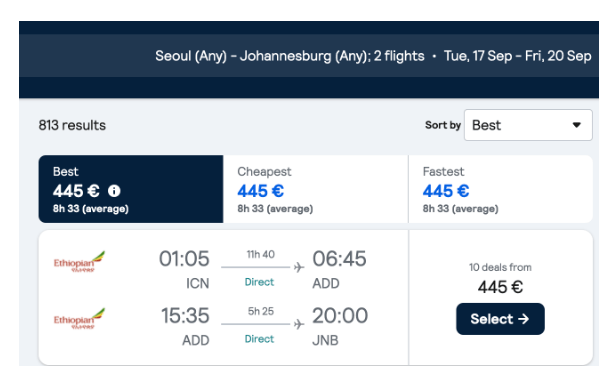610x378 pixels.
Task: Click the Direct label on the second leg
Action: point(259,339)
